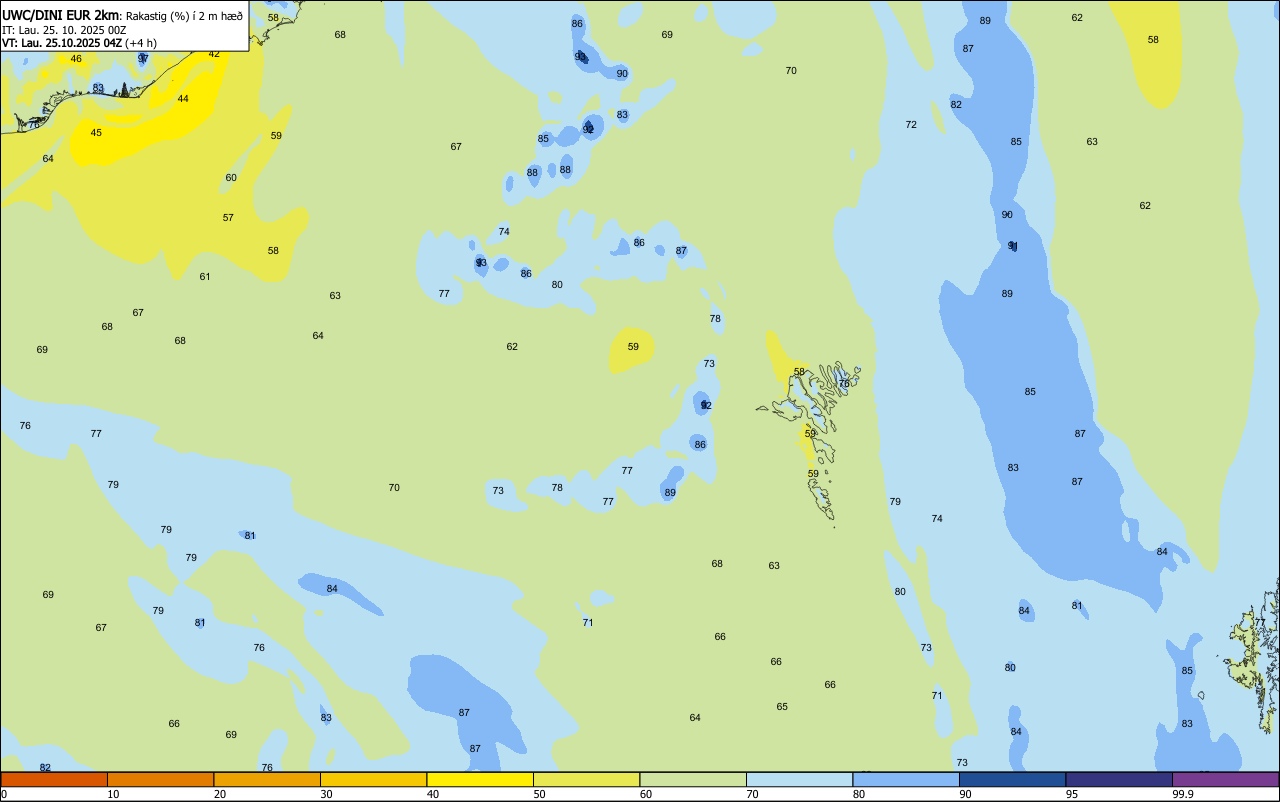The width and height of the screenshot is (1280, 802).
Task: Select the 'VT: Lau. 25.10.2025 04Z' line
Action: (62, 43)
